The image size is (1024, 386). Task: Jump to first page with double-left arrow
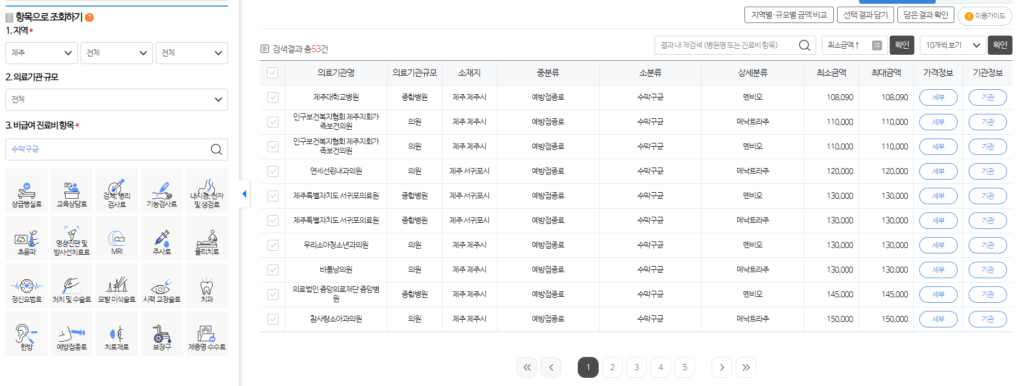526,368
